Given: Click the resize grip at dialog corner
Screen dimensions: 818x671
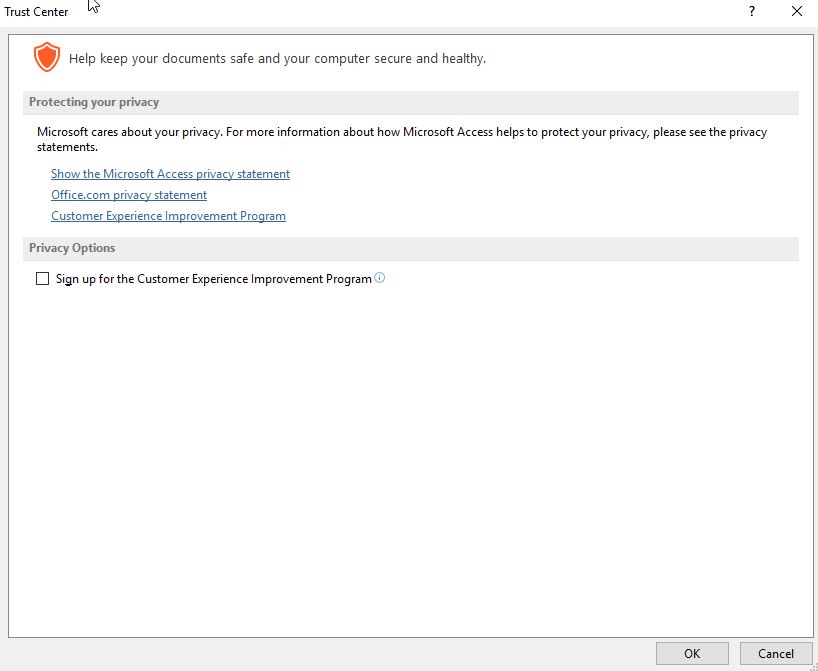Looking at the screenshot, I should [814, 667].
